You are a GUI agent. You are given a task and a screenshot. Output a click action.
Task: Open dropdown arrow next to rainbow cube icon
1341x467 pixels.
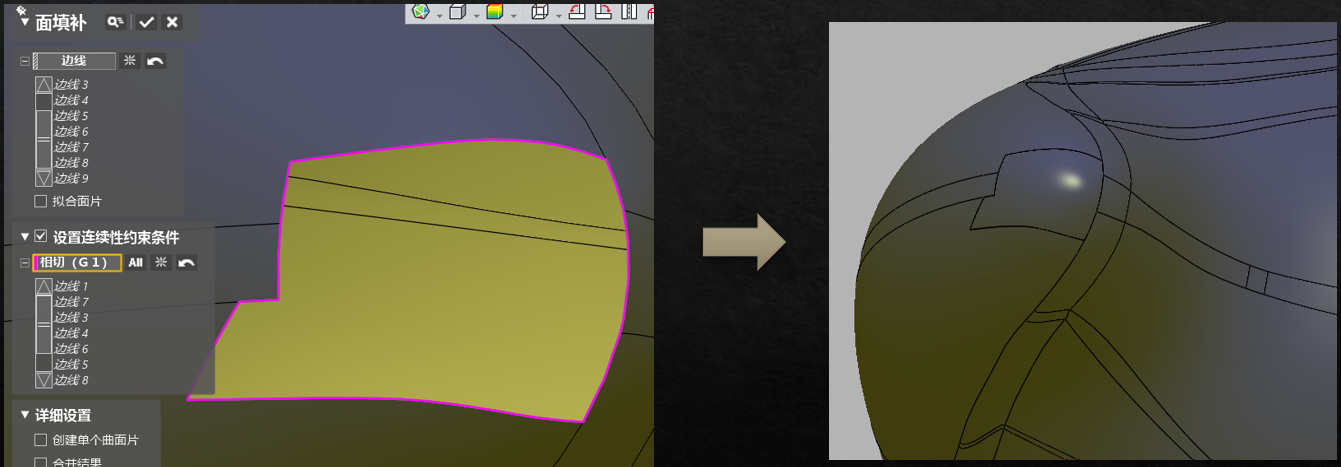point(512,14)
